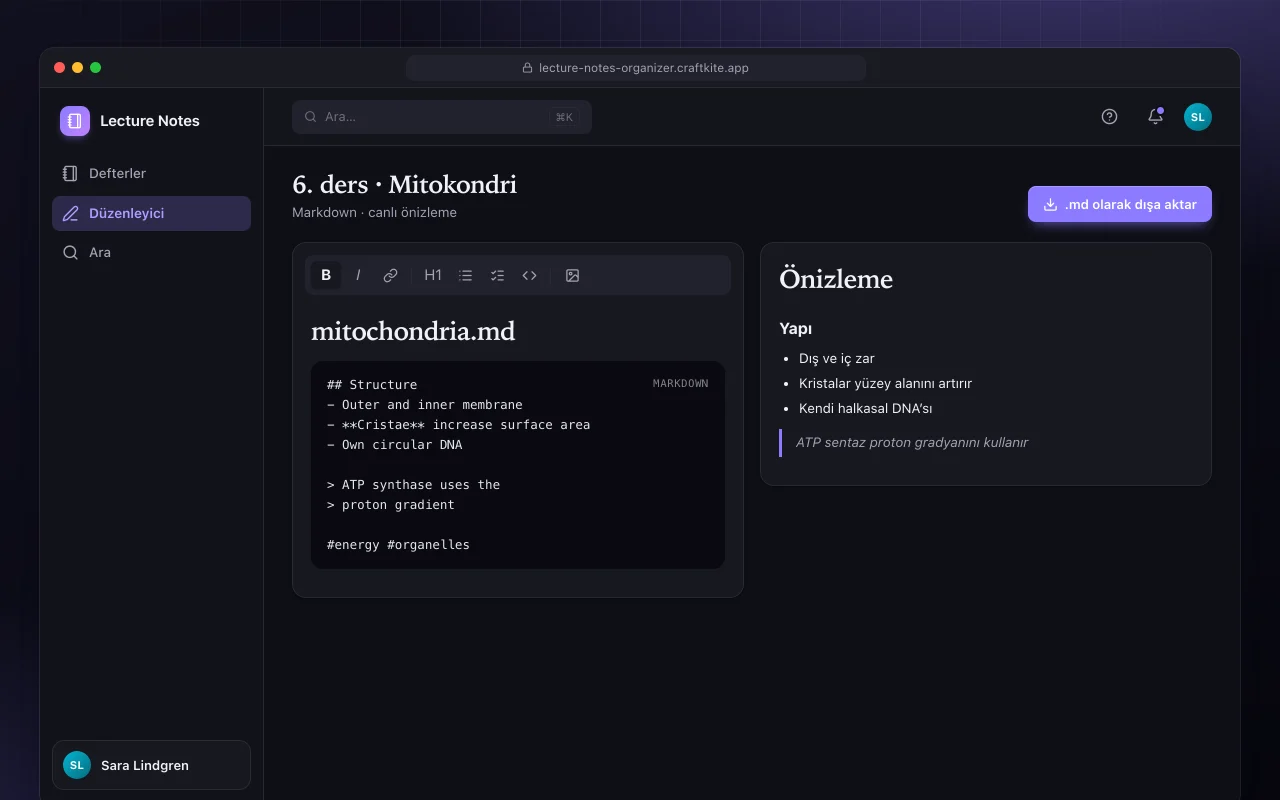The image size is (1280, 800).
Task: Click the "#energy #organelles" tags line
Action: 398,544
